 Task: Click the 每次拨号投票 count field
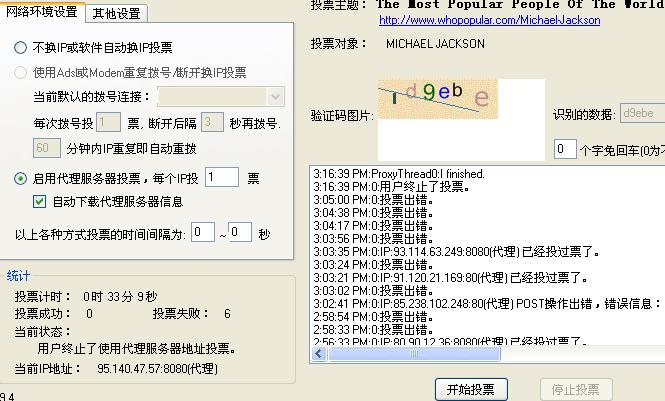108,123
